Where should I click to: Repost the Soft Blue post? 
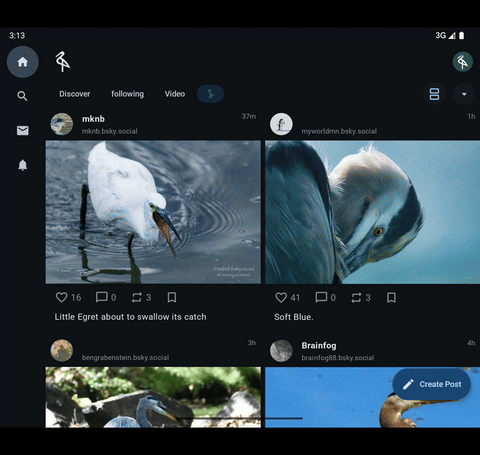coord(356,297)
